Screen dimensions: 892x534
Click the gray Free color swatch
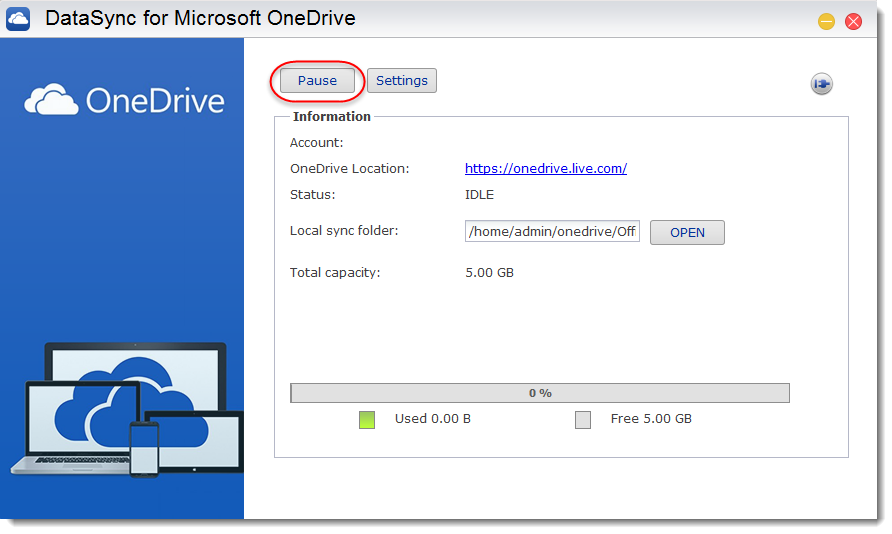pyautogui.click(x=583, y=420)
